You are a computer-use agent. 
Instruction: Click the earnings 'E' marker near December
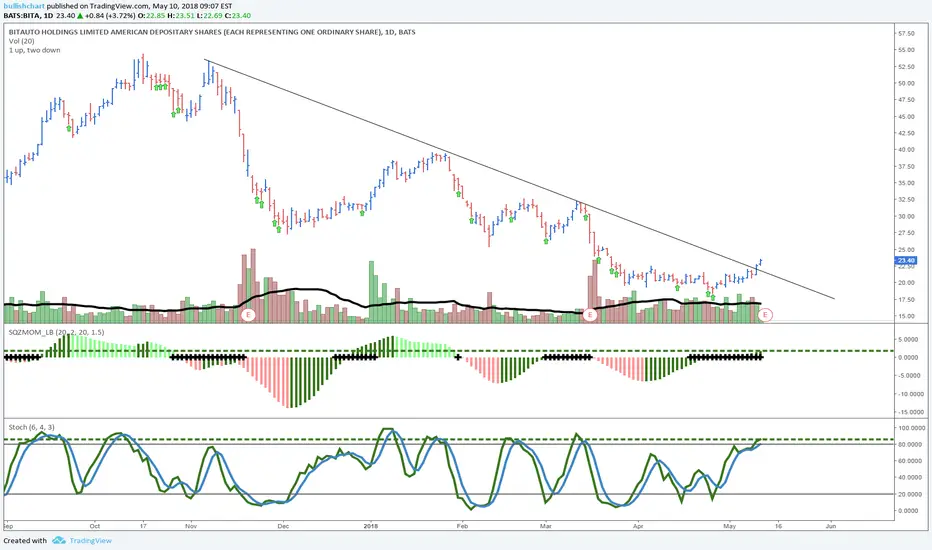tap(248, 315)
